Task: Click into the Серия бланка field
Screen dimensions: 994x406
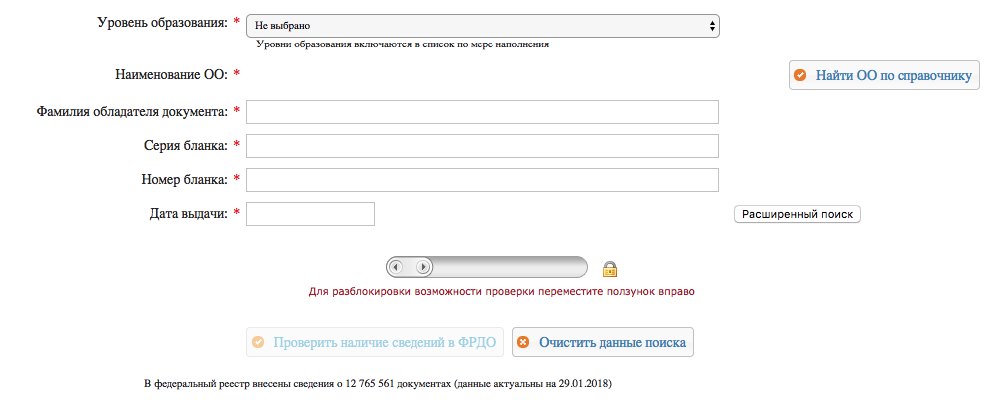Action: click(482, 146)
